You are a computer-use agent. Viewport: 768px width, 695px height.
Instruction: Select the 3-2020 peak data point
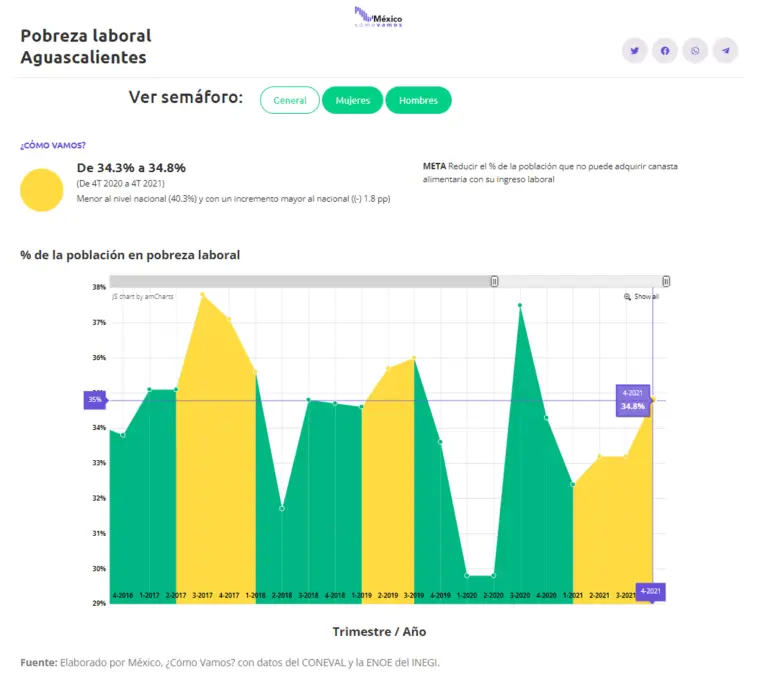[520, 305]
